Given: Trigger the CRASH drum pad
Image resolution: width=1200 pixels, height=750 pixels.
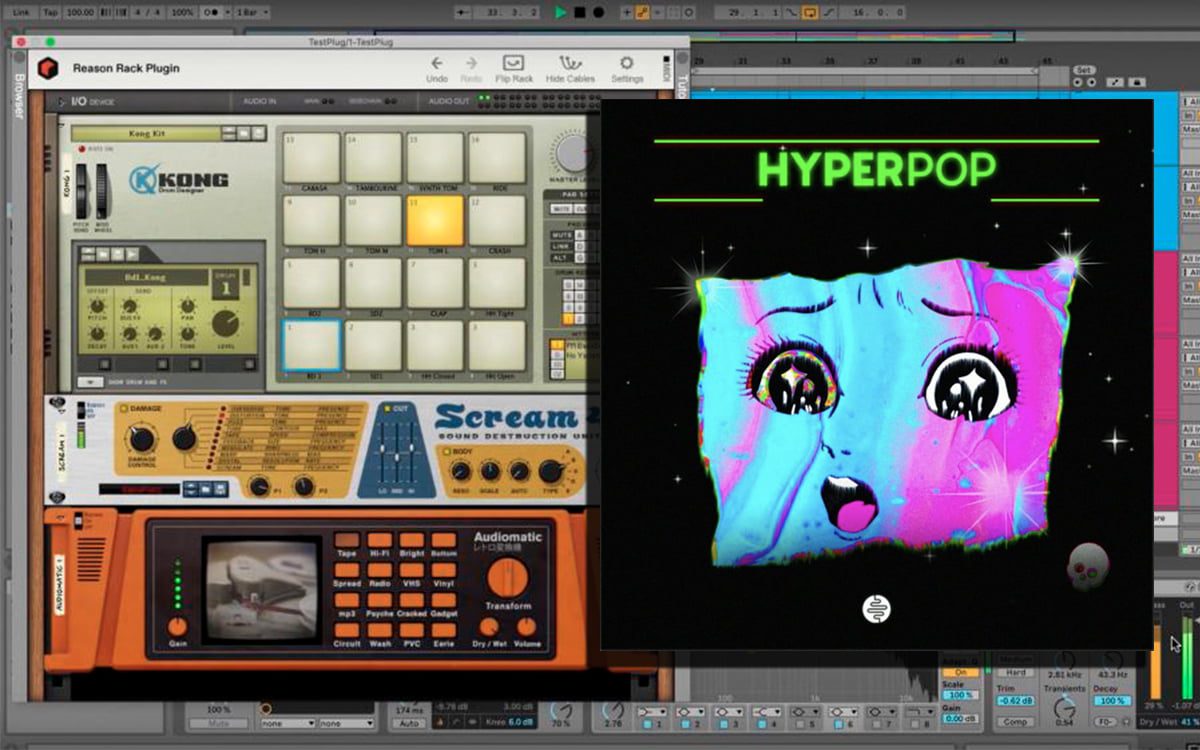Looking at the screenshot, I should click(497, 220).
